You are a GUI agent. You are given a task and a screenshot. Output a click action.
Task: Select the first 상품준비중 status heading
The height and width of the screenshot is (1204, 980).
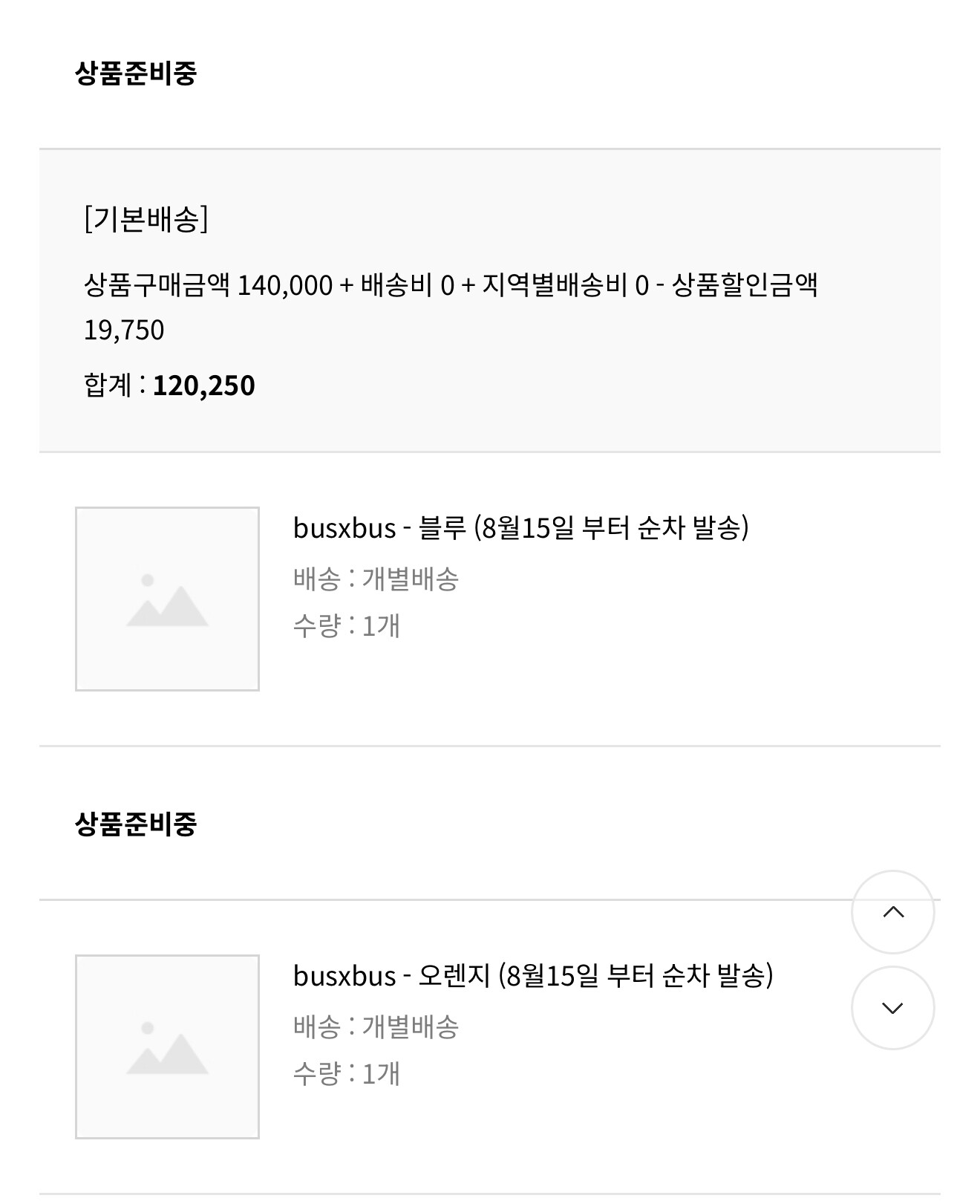coord(136,73)
